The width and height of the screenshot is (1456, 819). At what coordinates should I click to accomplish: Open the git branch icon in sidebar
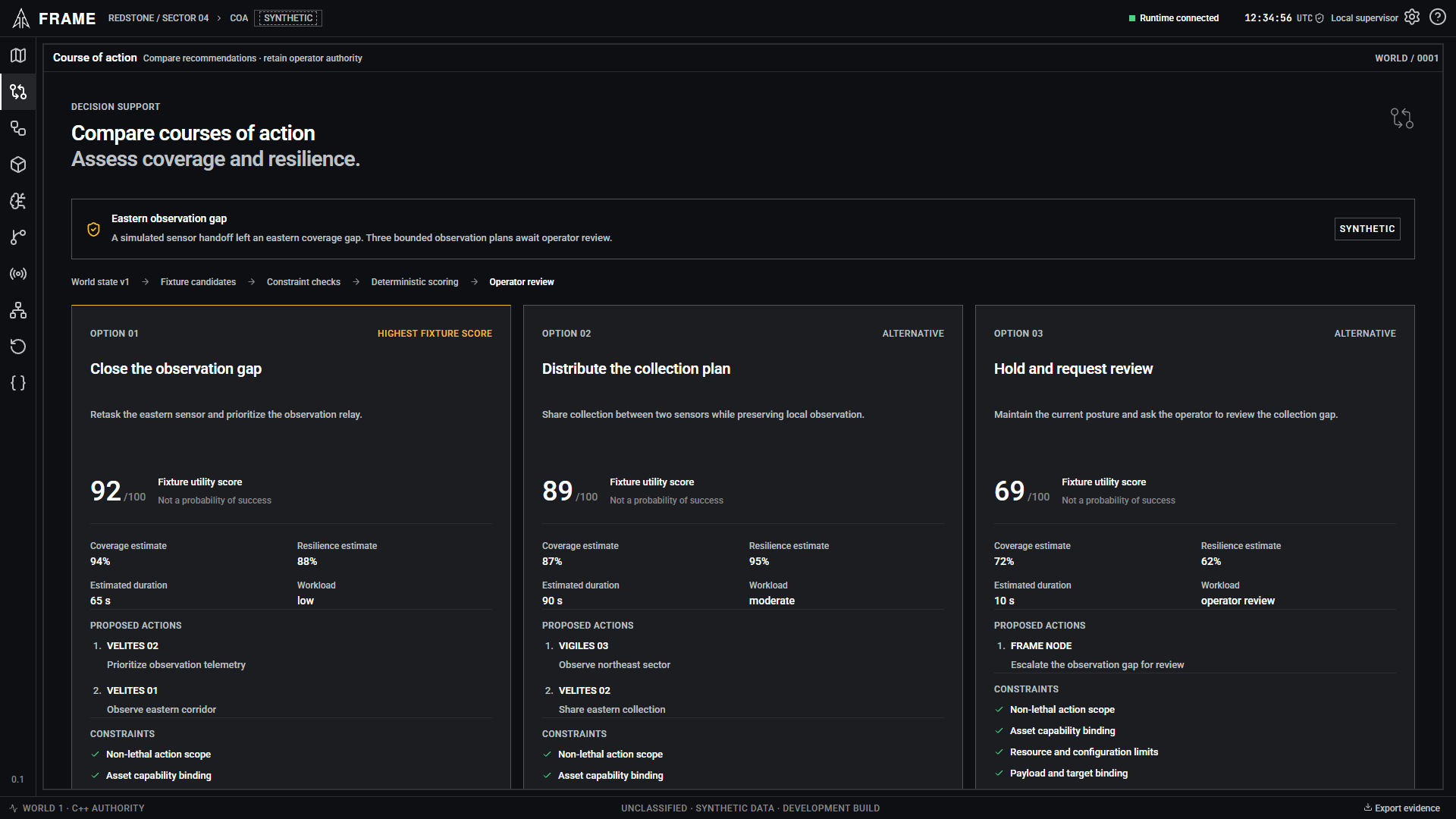click(x=18, y=237)
